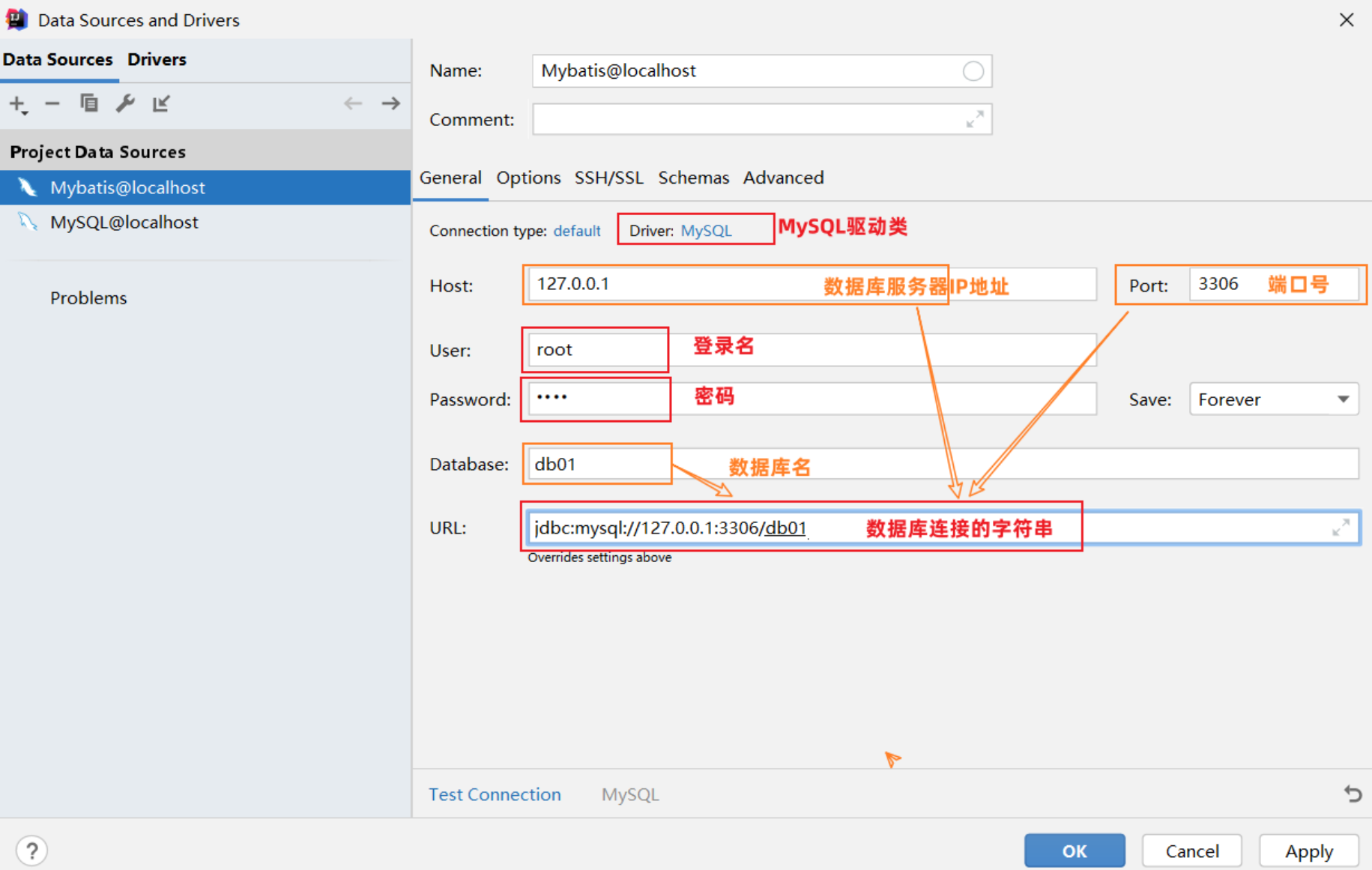Image resolution: width=1372 pixels, height=870 pixels.
Task: Click the Cancel button
Action: [1192, 851]
